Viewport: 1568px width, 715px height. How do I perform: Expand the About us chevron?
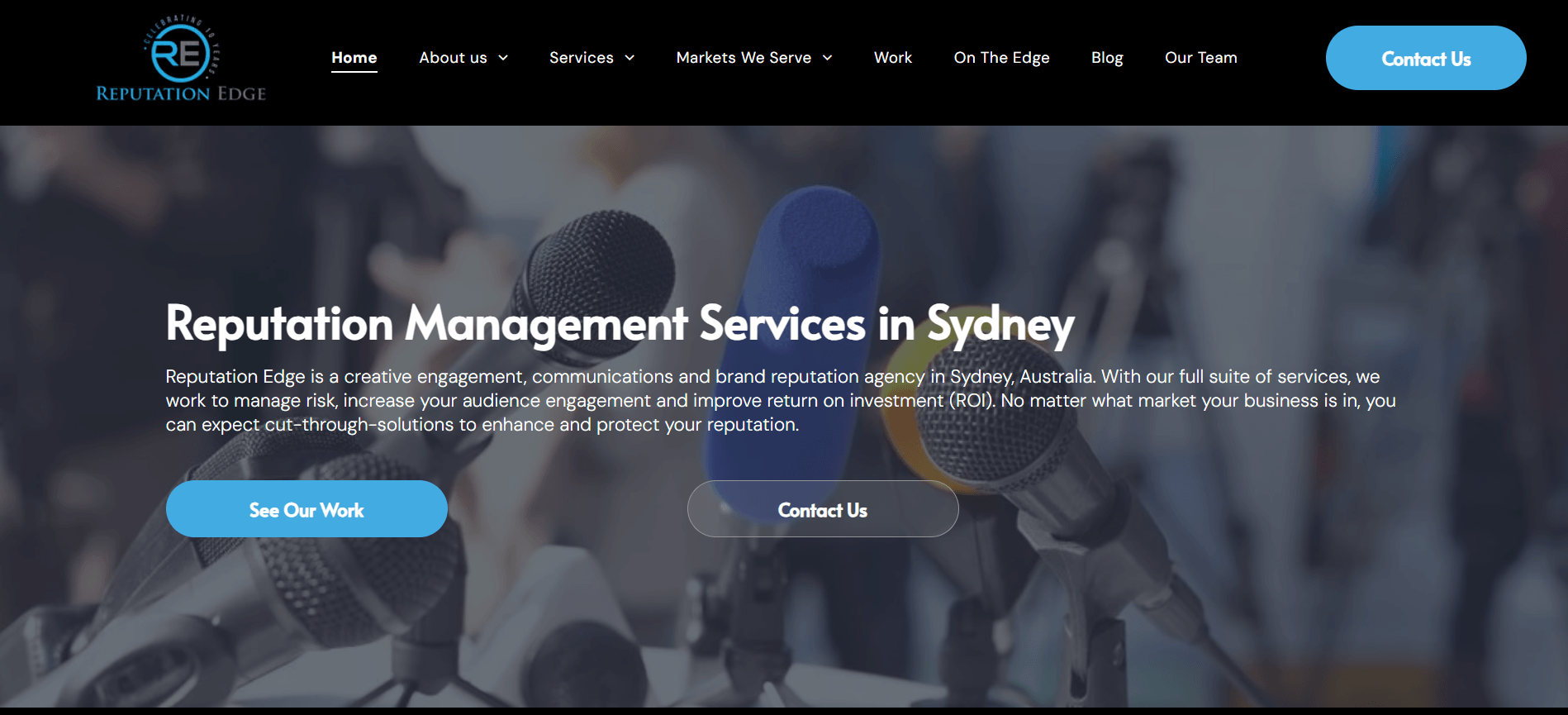(x=503, y=58)
